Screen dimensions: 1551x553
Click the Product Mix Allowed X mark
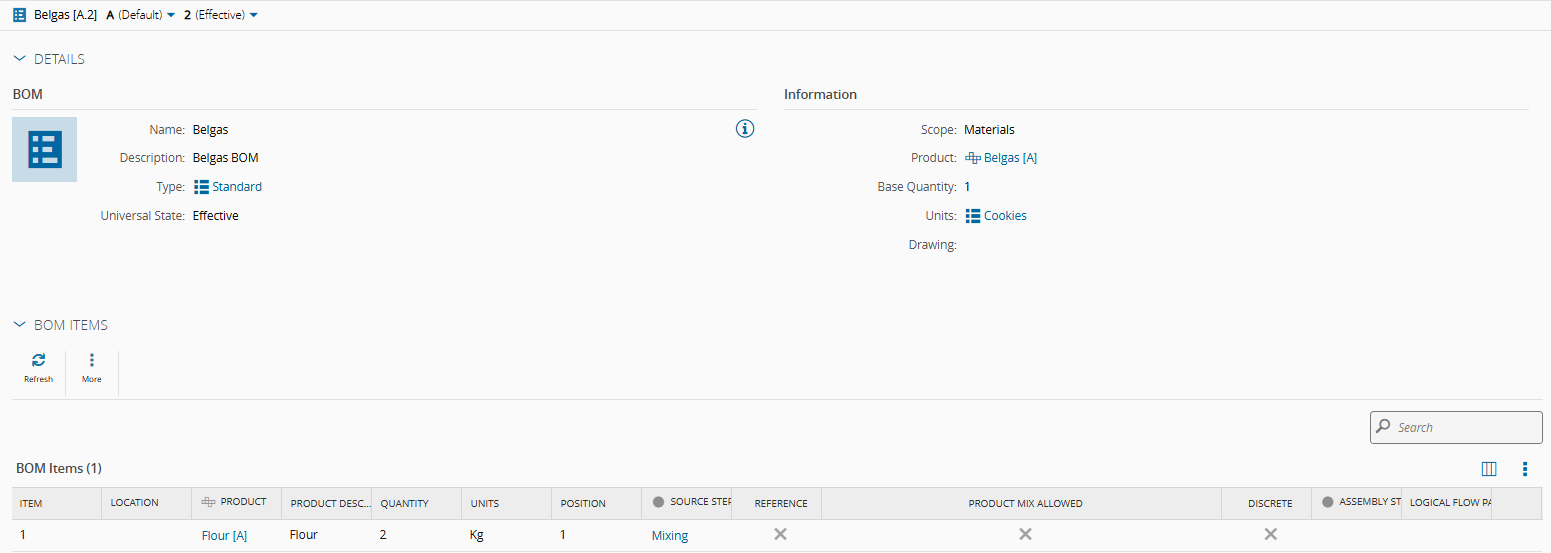[1025, 535]
